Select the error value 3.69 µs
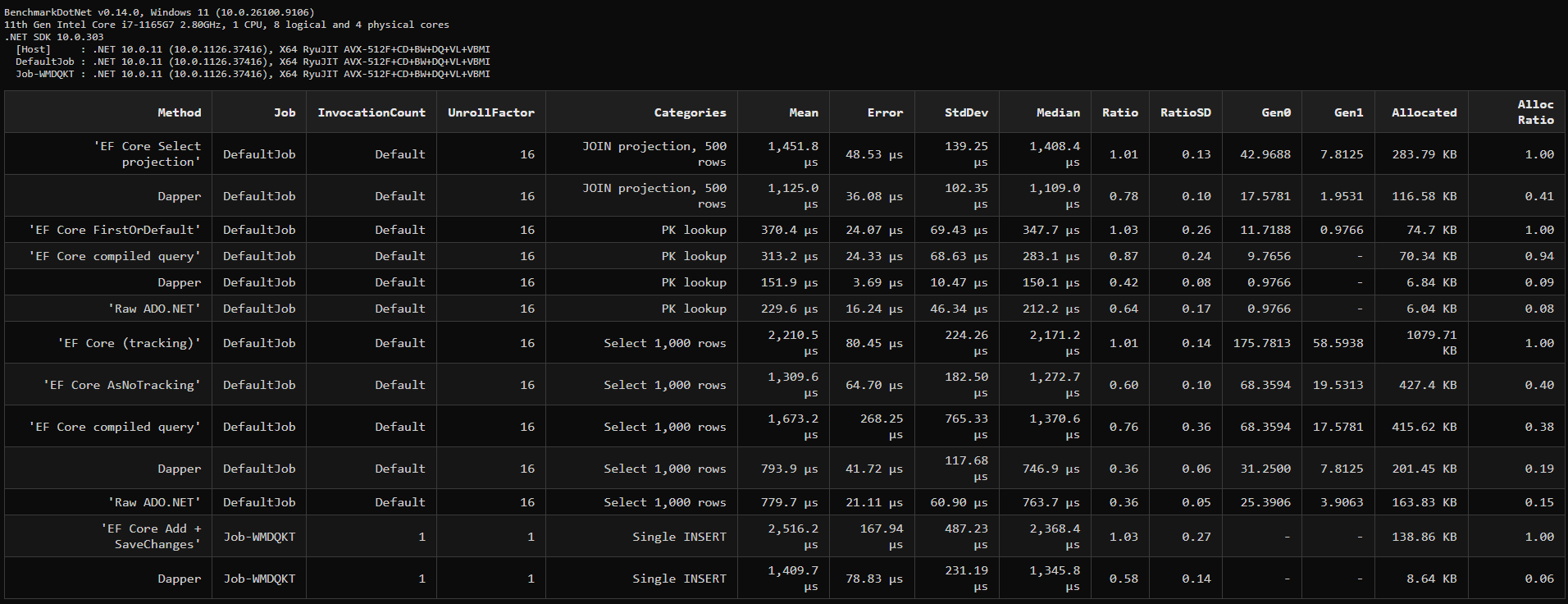Screen dimensions: 1568x604 click(877, 282)
